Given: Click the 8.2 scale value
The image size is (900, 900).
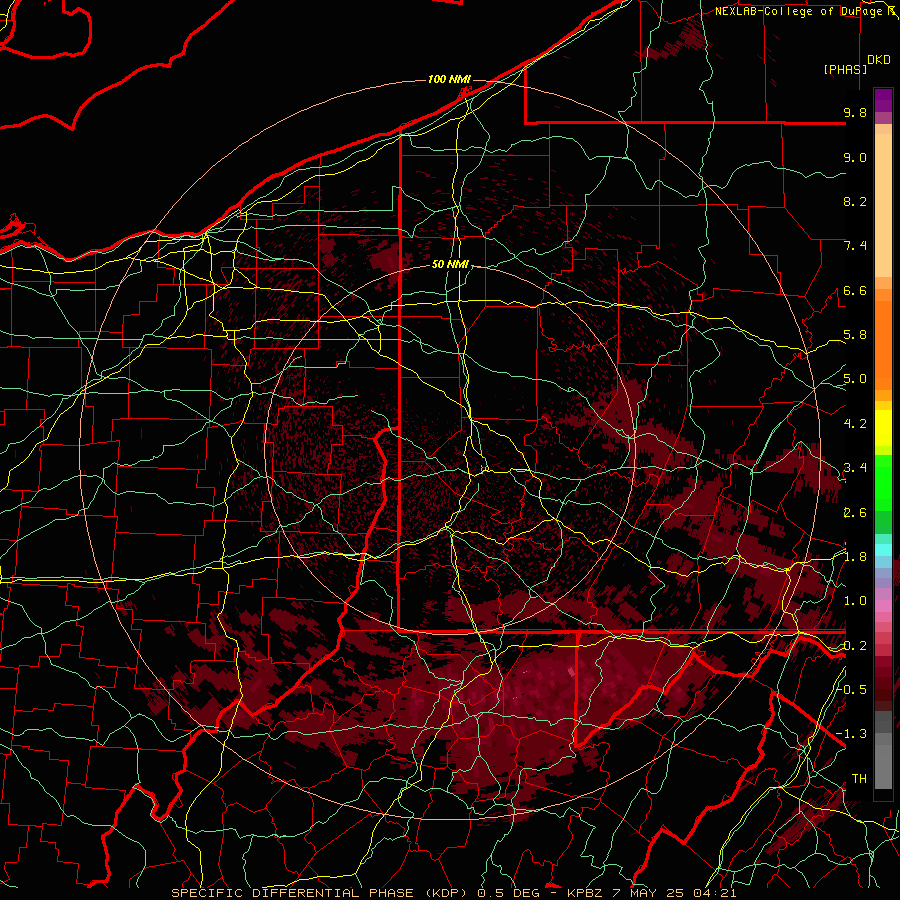Looking at the screenshot, I should [x=855, y=201].
